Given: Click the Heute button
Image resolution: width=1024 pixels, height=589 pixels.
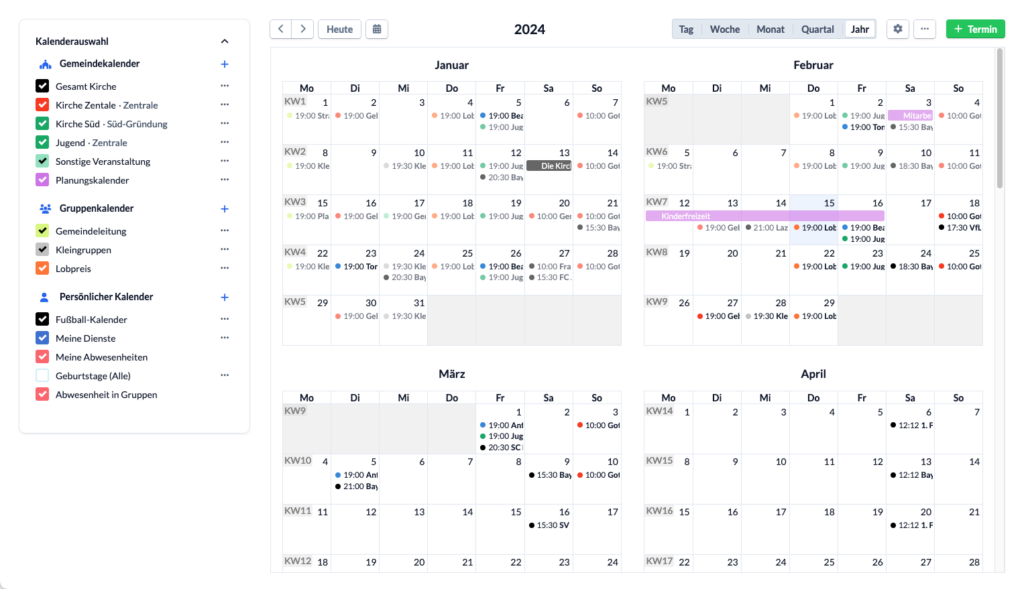Looking at the screenshot, I should [340, 29].
